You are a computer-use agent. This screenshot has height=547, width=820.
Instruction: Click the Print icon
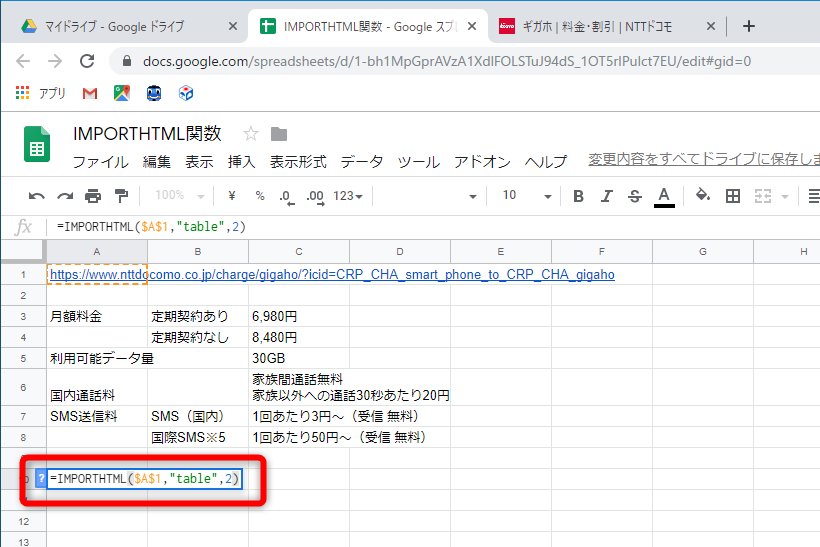pos(93,196)
